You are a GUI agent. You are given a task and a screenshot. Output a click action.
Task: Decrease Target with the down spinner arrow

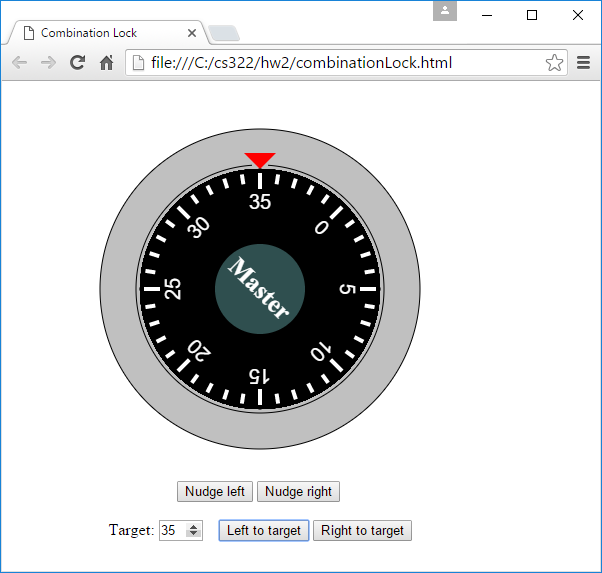tap(194, 534)
